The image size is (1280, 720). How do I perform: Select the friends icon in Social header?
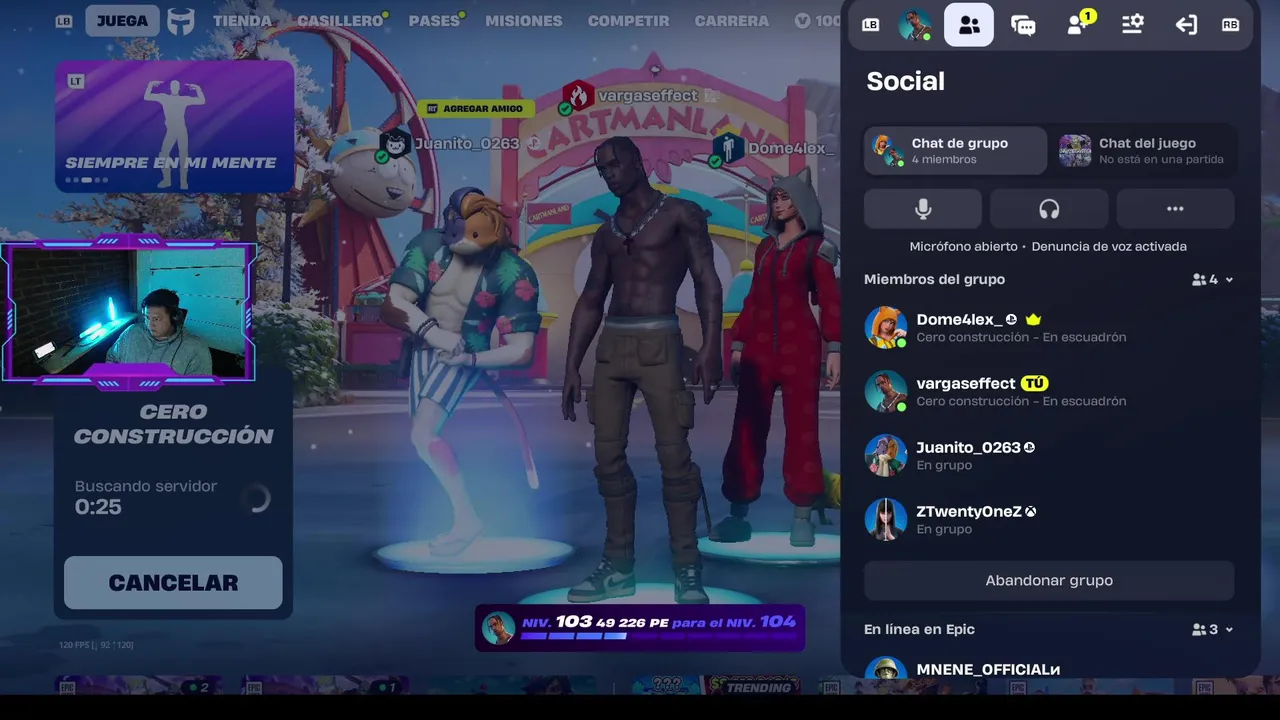click(x=969, y=25)
